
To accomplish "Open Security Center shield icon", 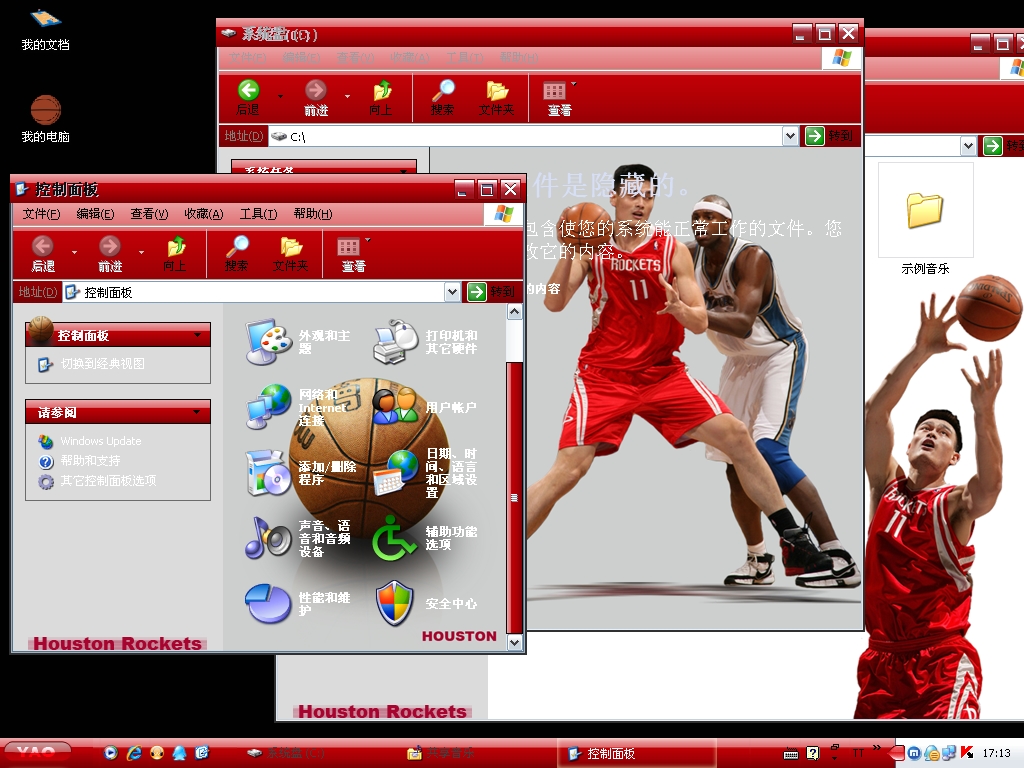I will (396, 603).
